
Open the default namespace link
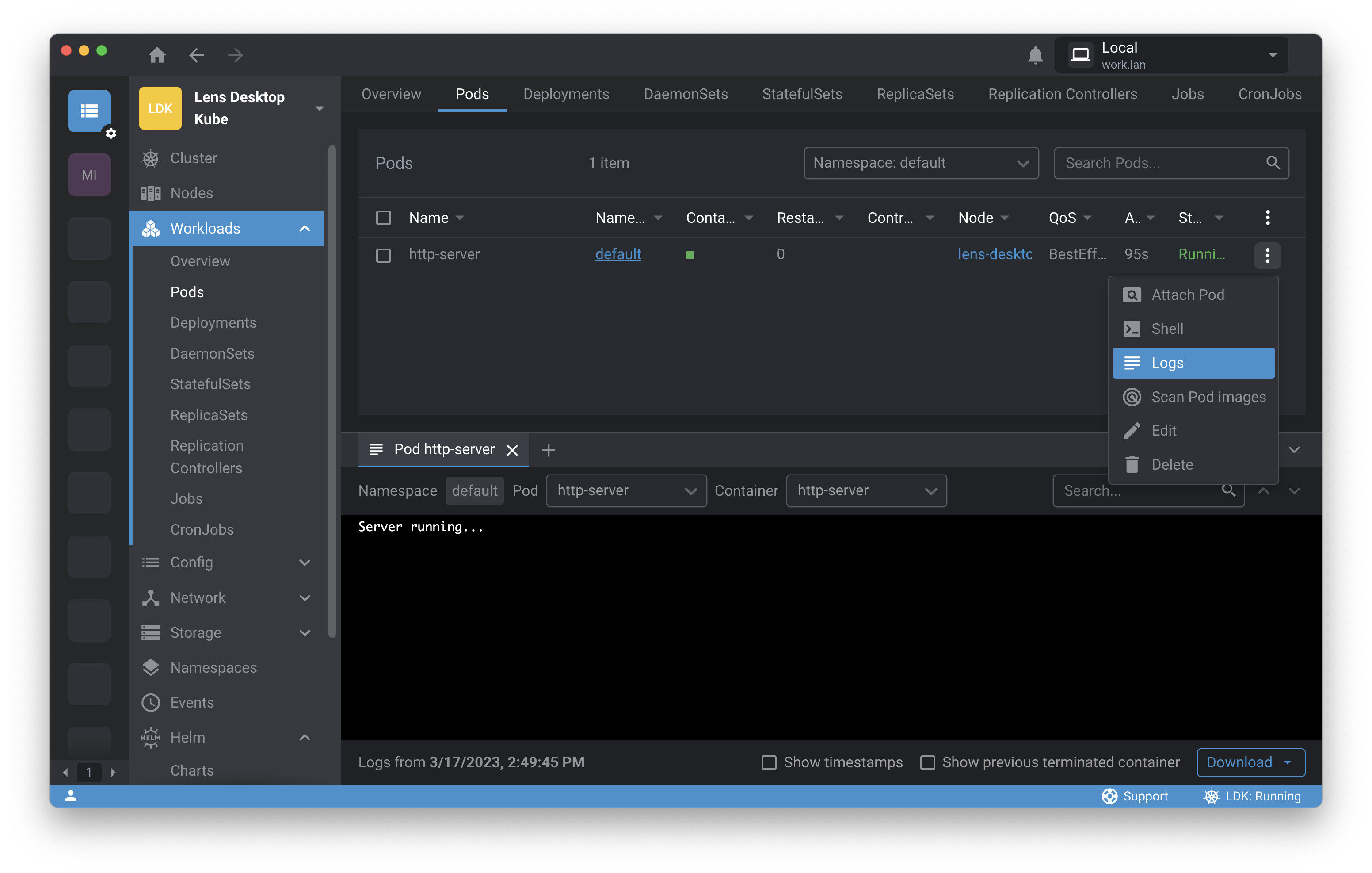(x=617, y=254)
